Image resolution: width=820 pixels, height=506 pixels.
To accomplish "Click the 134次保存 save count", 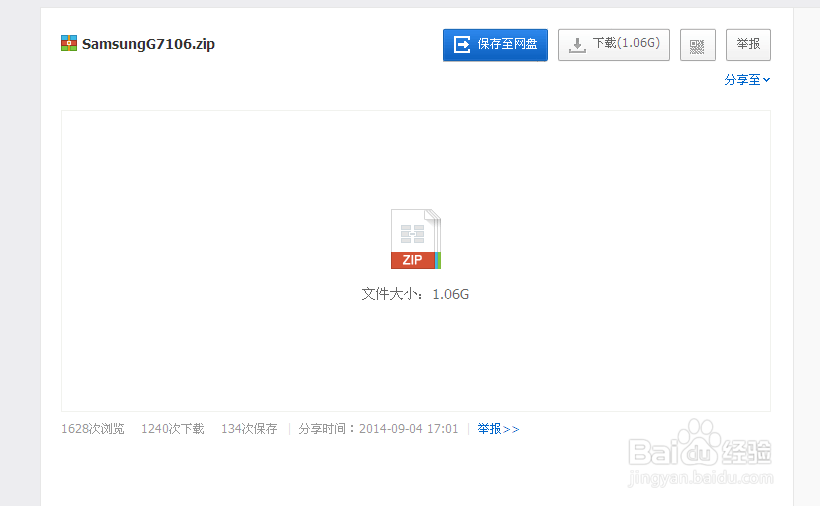I will click(249, 429).
